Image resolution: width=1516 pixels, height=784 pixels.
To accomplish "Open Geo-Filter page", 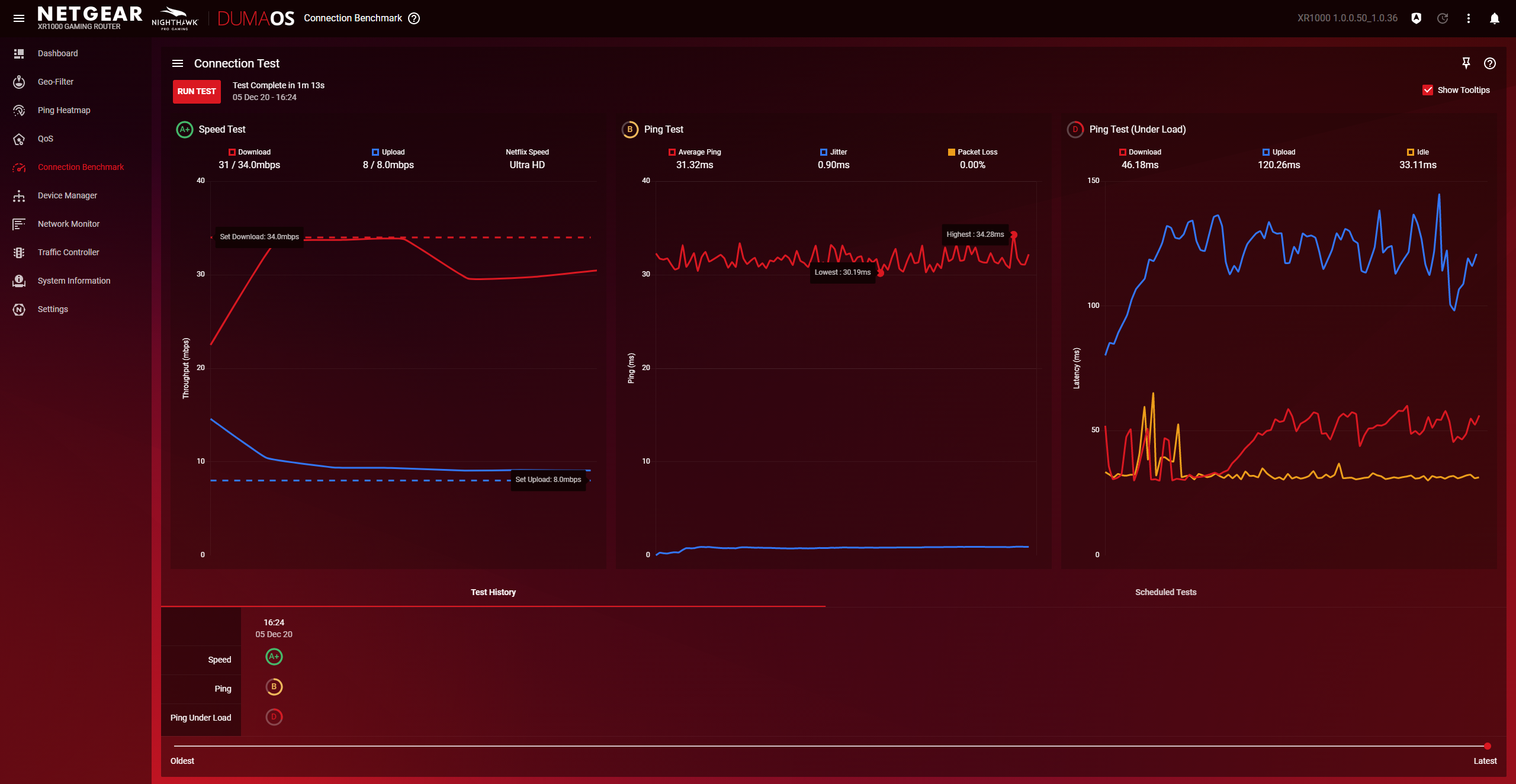I will [x=56, y=82].
